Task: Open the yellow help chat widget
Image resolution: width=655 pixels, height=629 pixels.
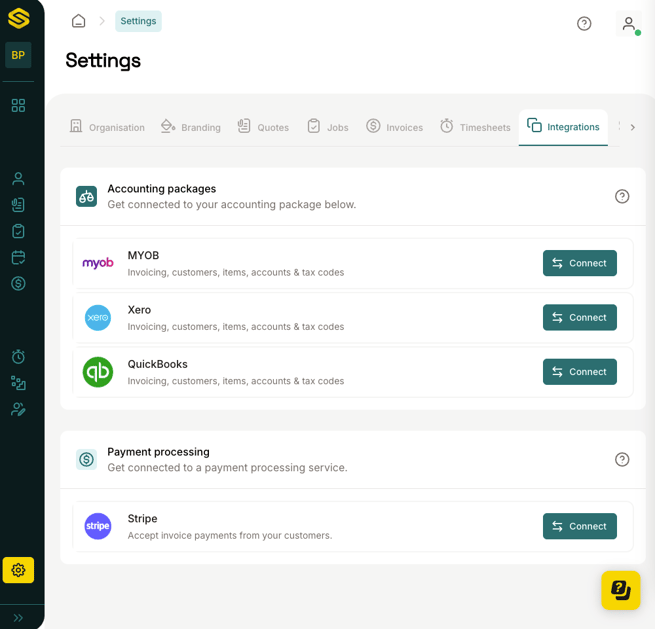Action: point(621,590)
